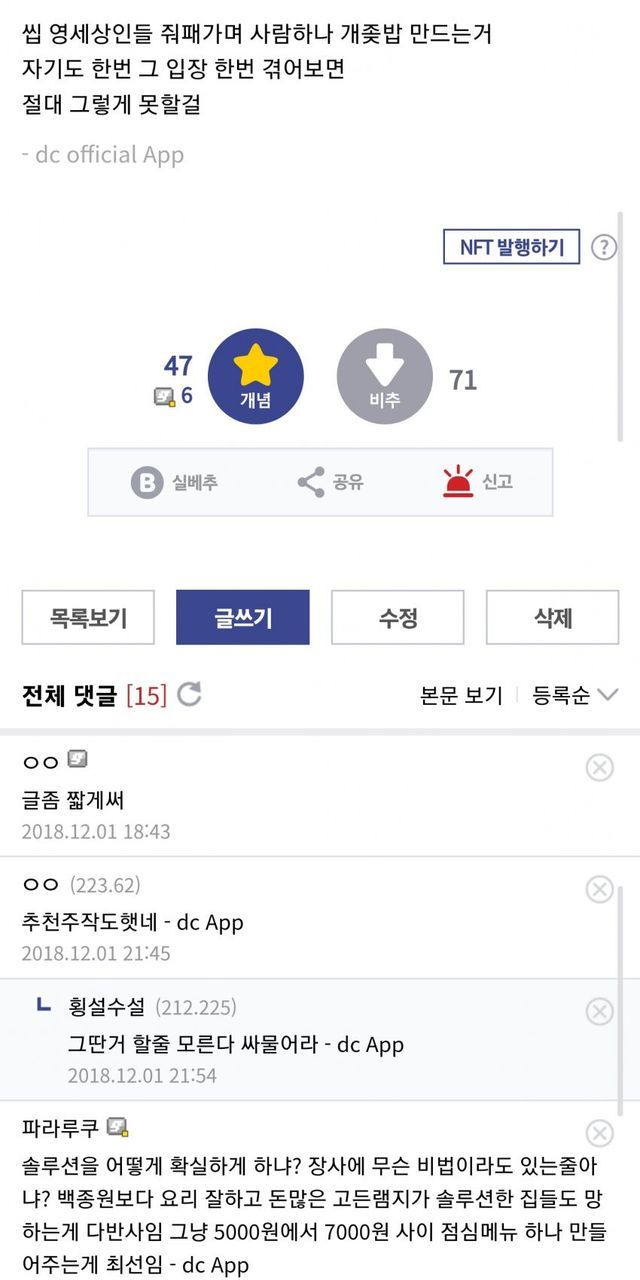Viewport: 640px width, 1280px height.
Task: Click 삭제 to delete the post
Action: (553, 618)
